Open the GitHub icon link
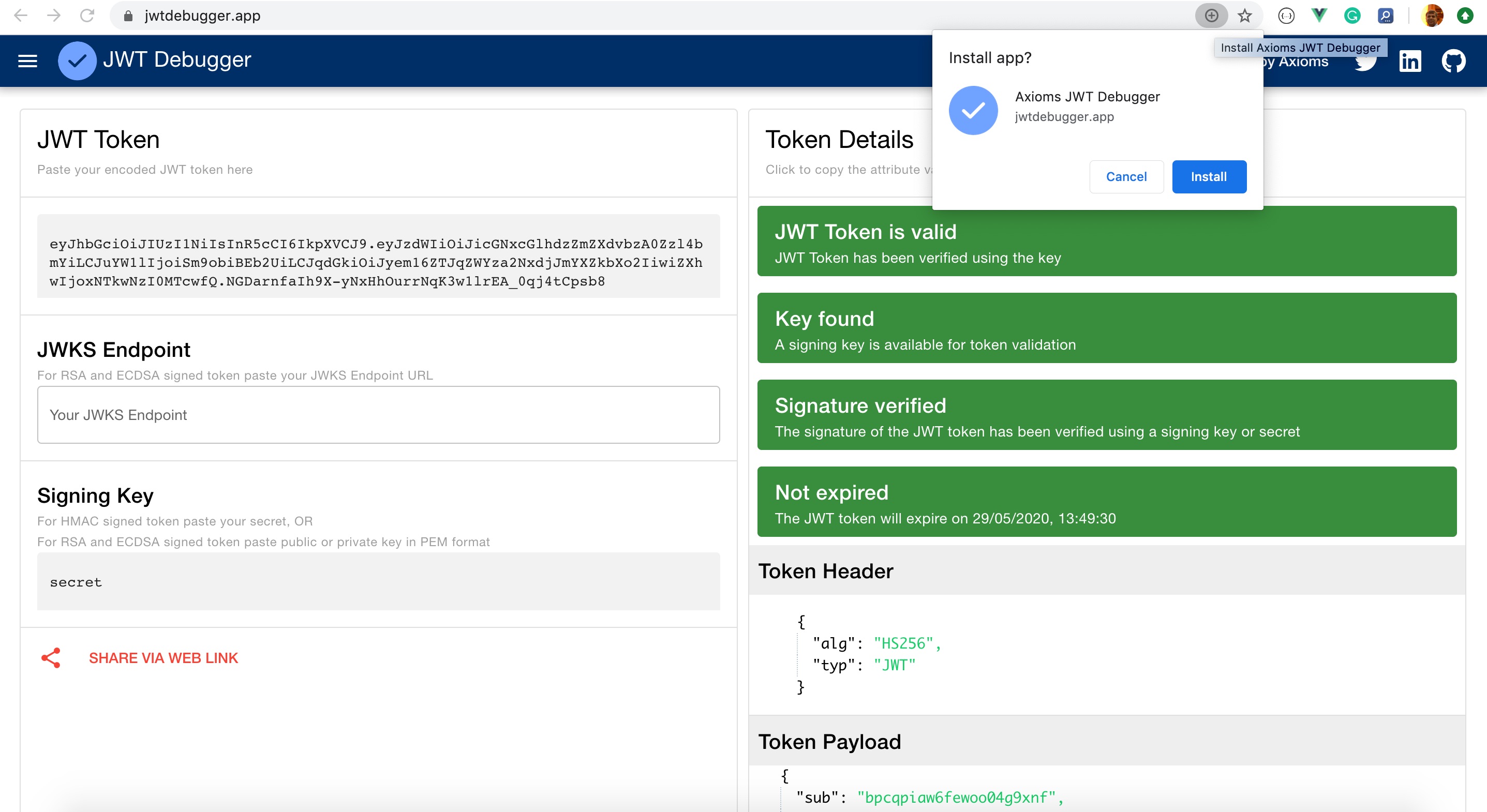 (x=1453, y=61)
